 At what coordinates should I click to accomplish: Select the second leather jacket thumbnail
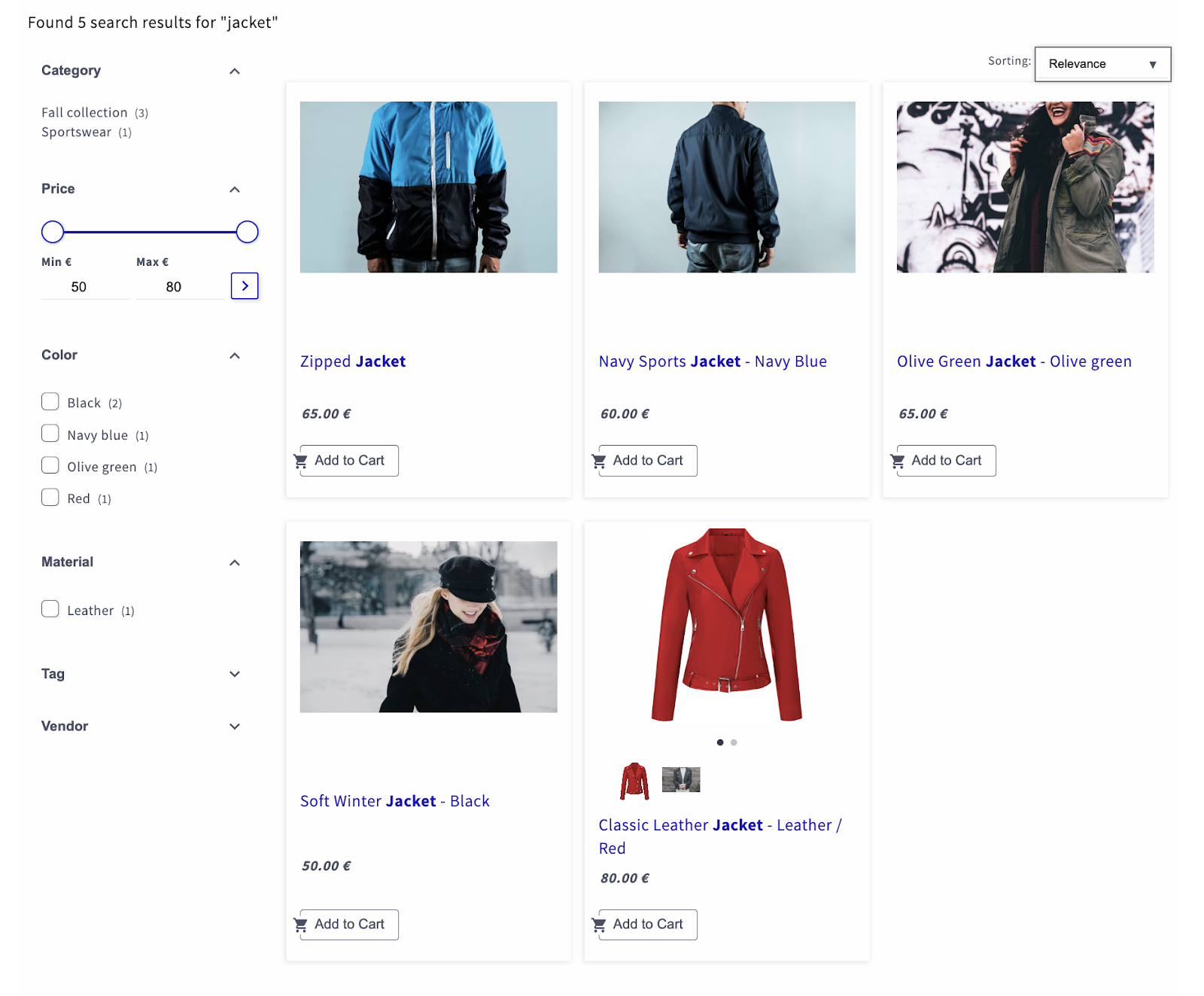click(681, 779)
